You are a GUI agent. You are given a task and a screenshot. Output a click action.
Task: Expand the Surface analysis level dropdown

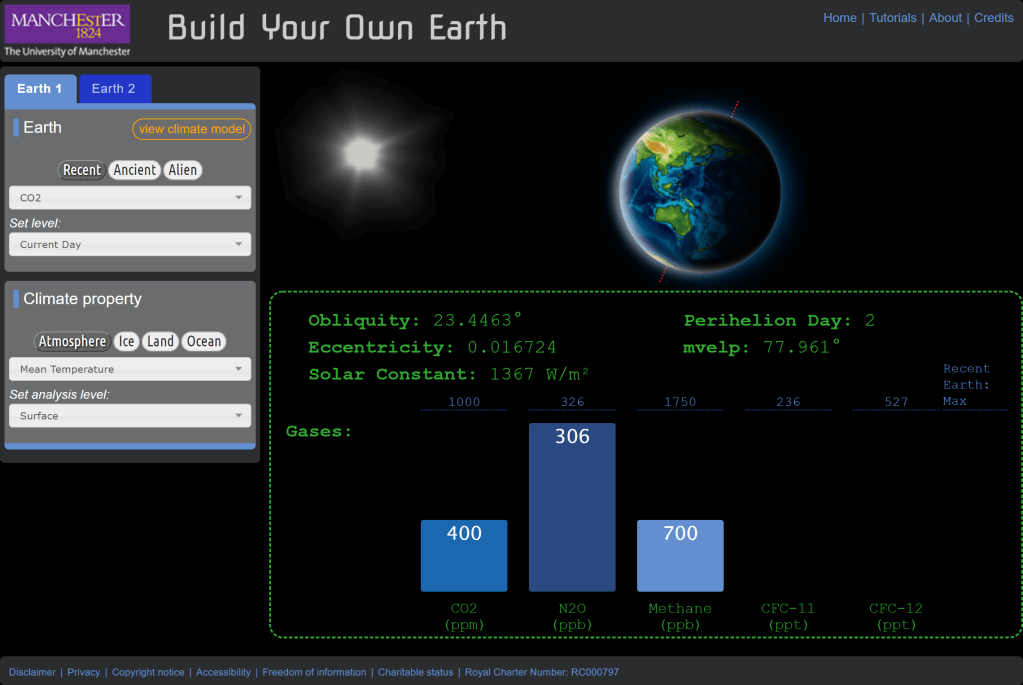[x=130, y=416]
